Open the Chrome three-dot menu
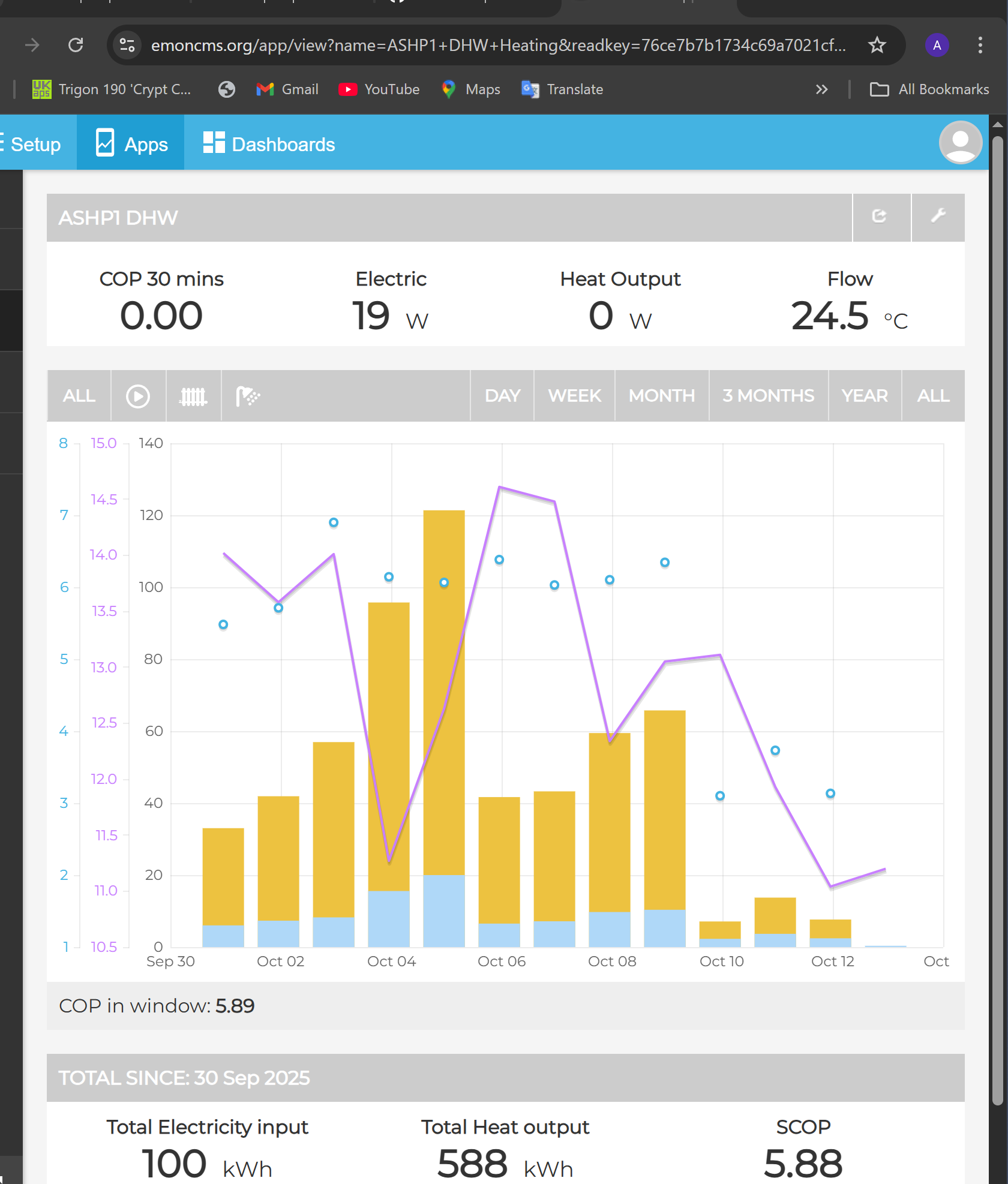The height and width of the screenshot is (1184, 1008). [980, 45]
